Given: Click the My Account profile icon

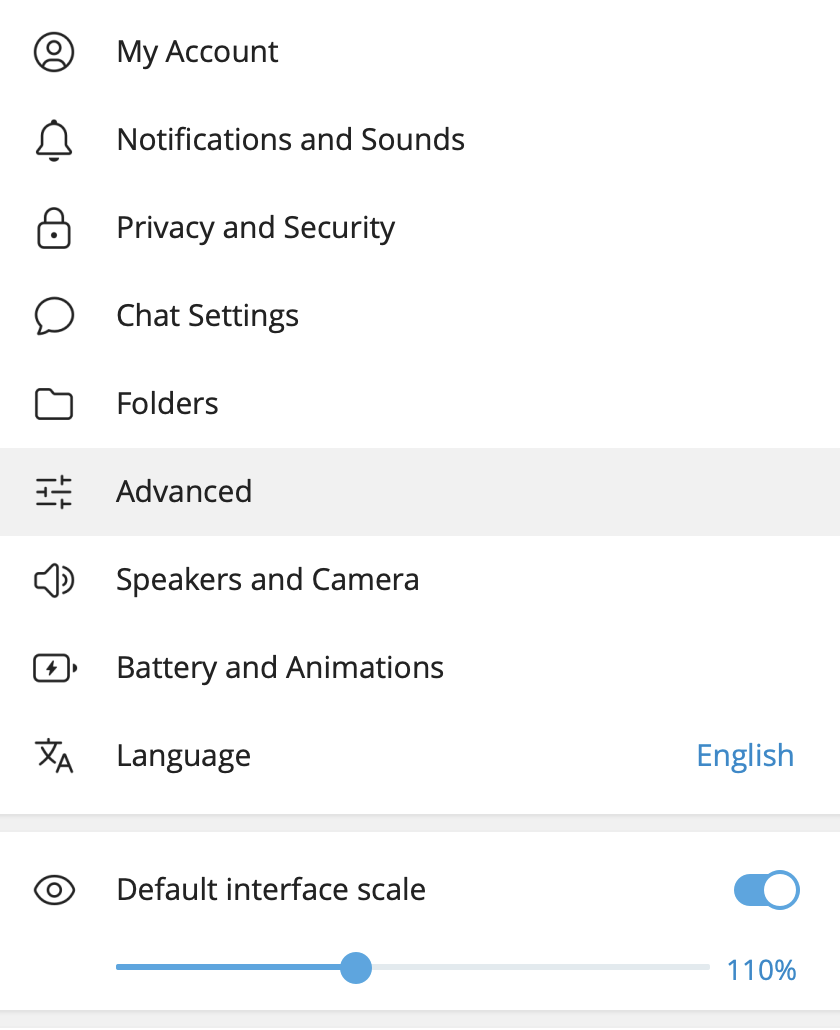Looking at the screenshot, I should tap(54, 52).
